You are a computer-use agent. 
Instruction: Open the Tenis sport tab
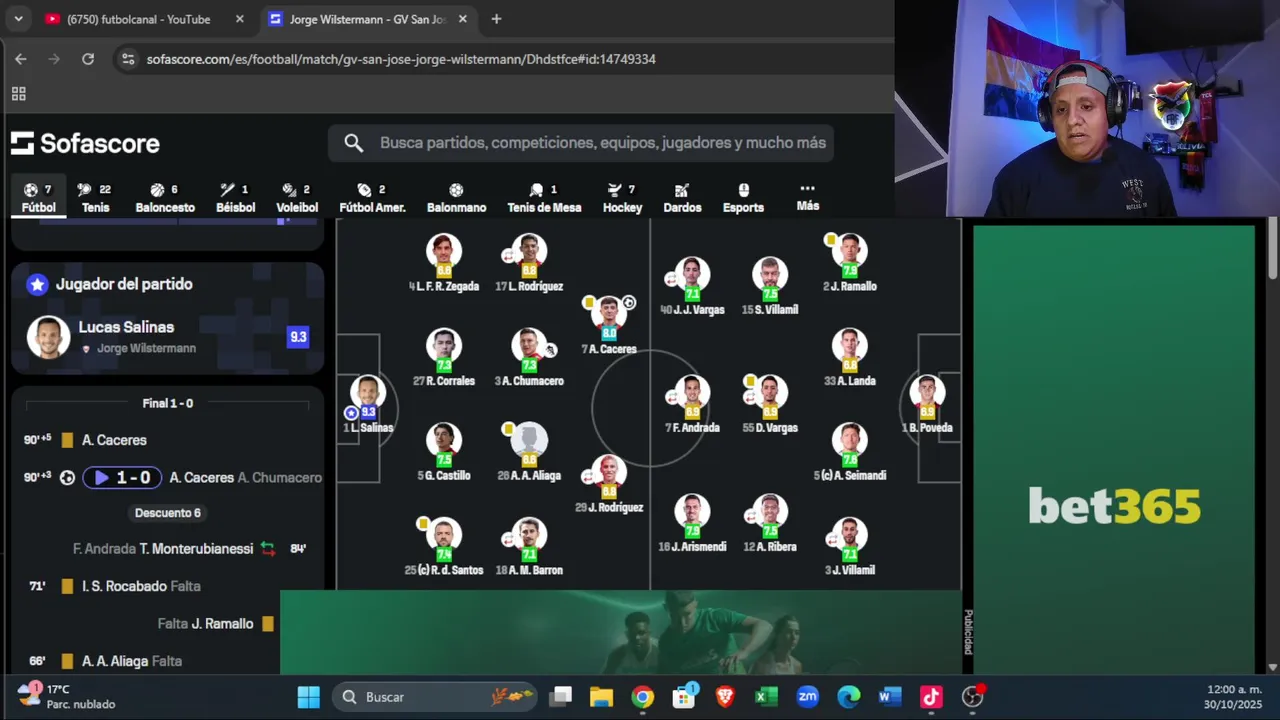96,198
